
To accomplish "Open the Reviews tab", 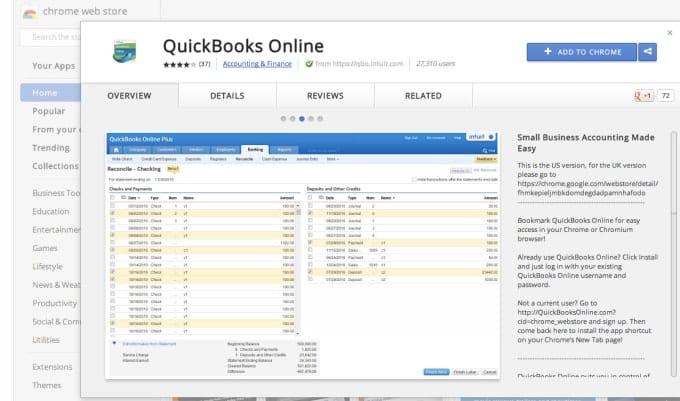I will tap(325, 96).
